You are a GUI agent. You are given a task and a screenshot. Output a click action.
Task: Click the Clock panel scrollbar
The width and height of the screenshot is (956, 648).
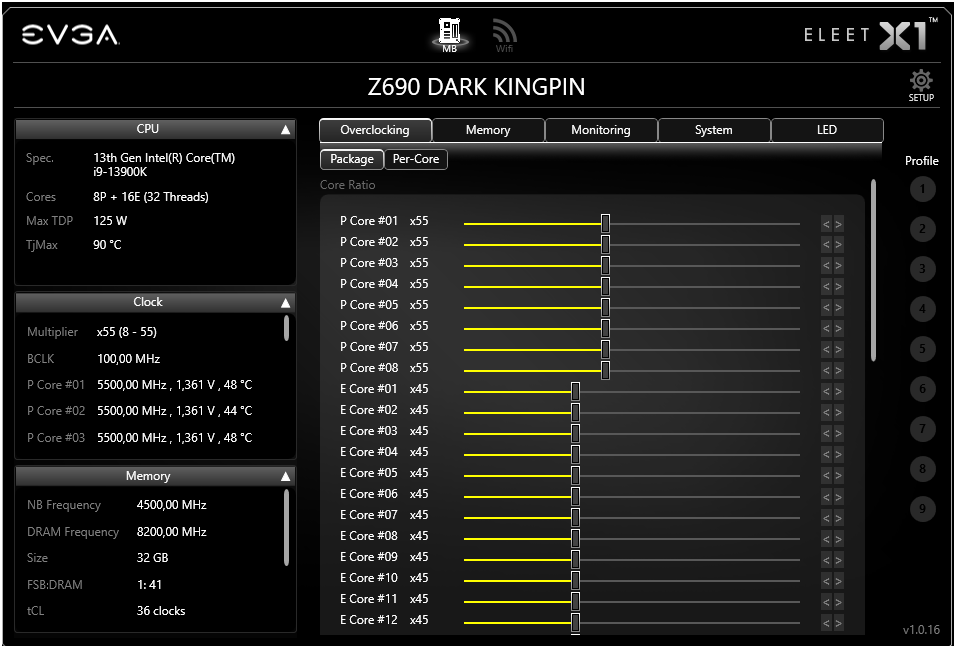point(286,328)
